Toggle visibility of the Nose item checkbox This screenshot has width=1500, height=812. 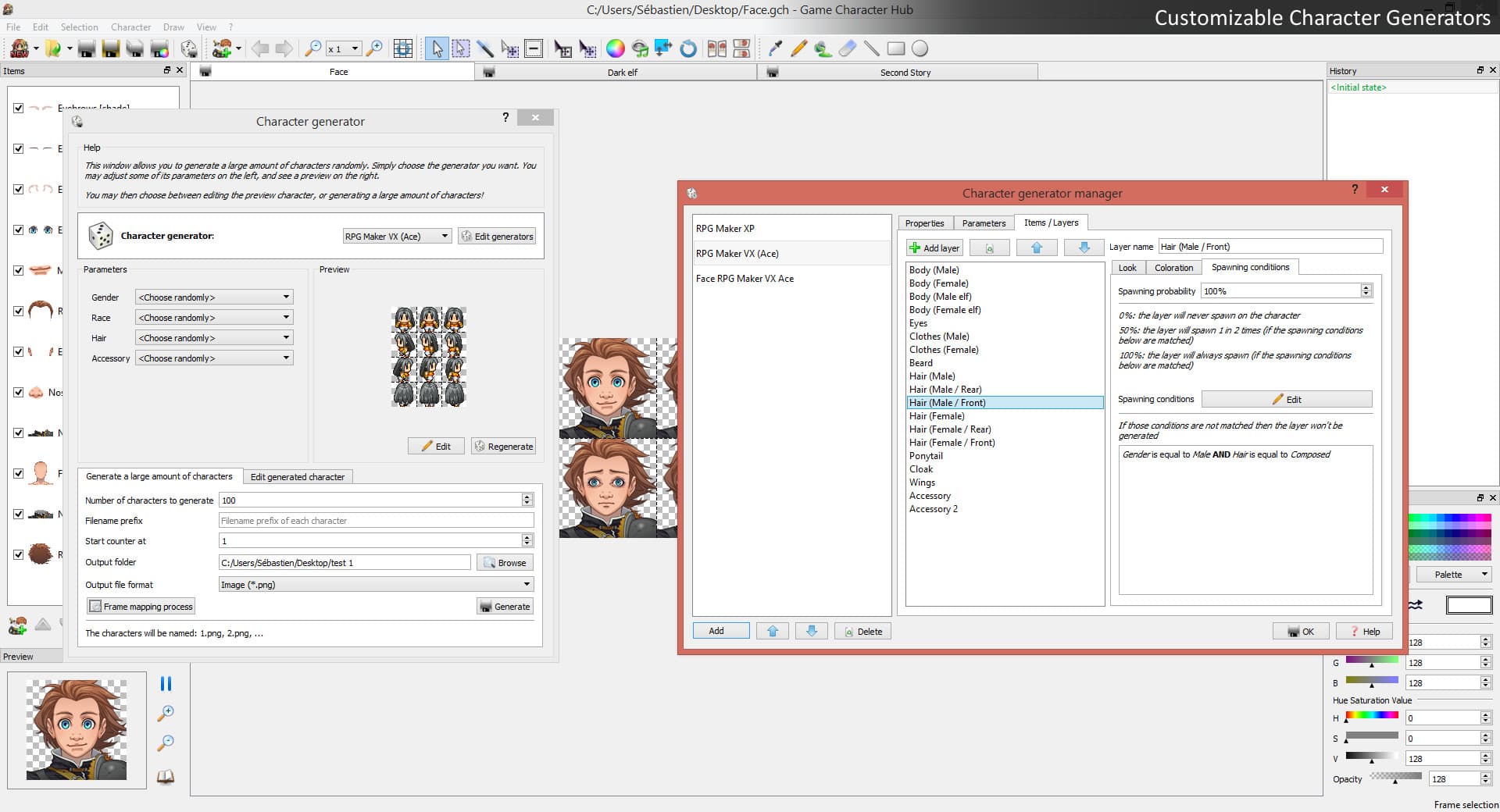point(18,393)
